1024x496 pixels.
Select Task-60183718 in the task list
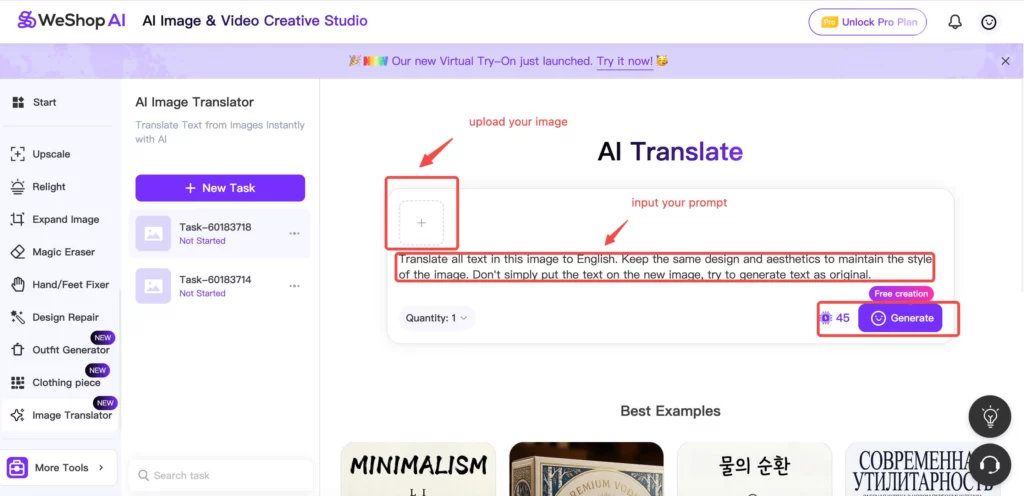coord(220,234)
